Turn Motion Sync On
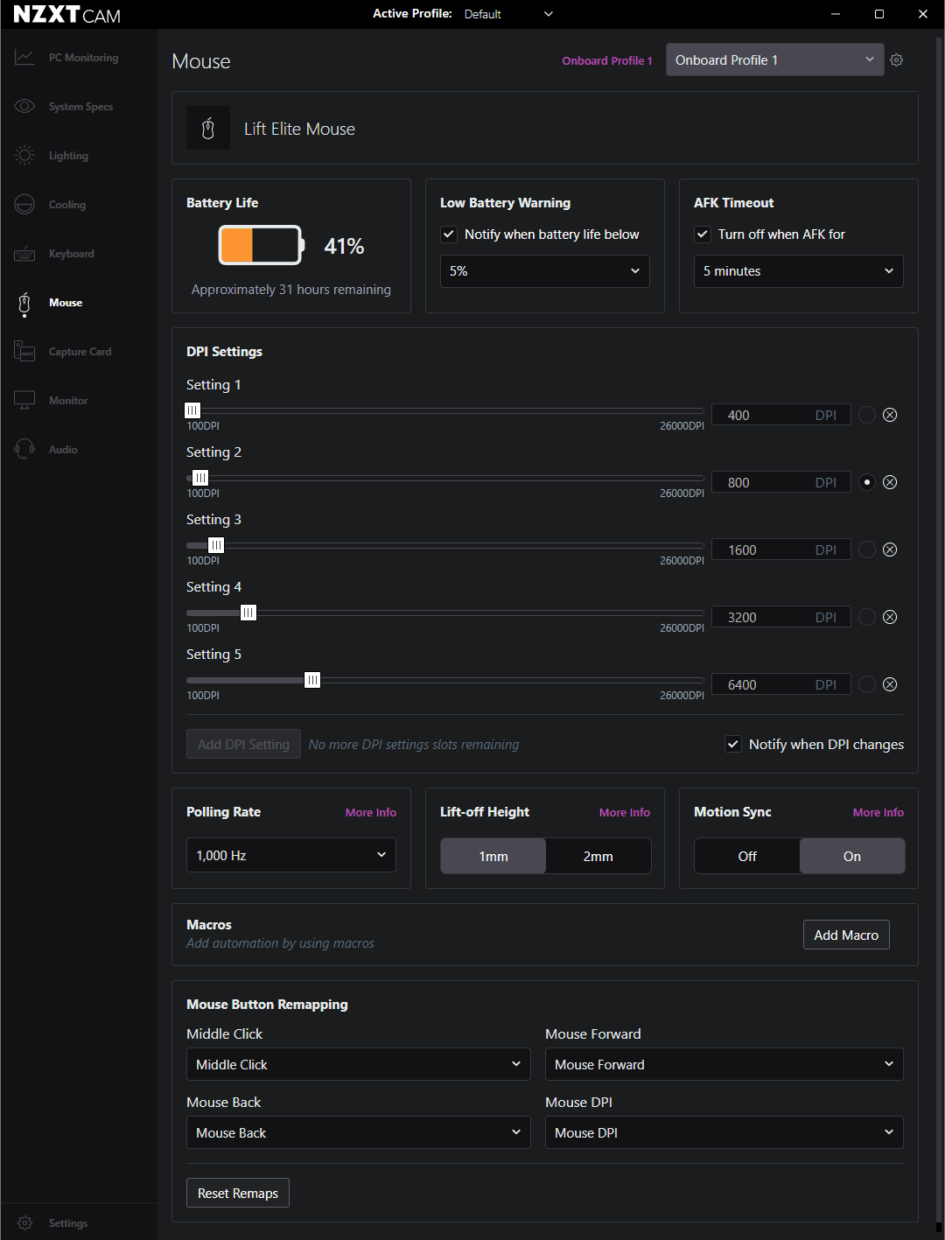Image resolution: width=945 pixels, height=1240 pixels. (x=852, y=856)
